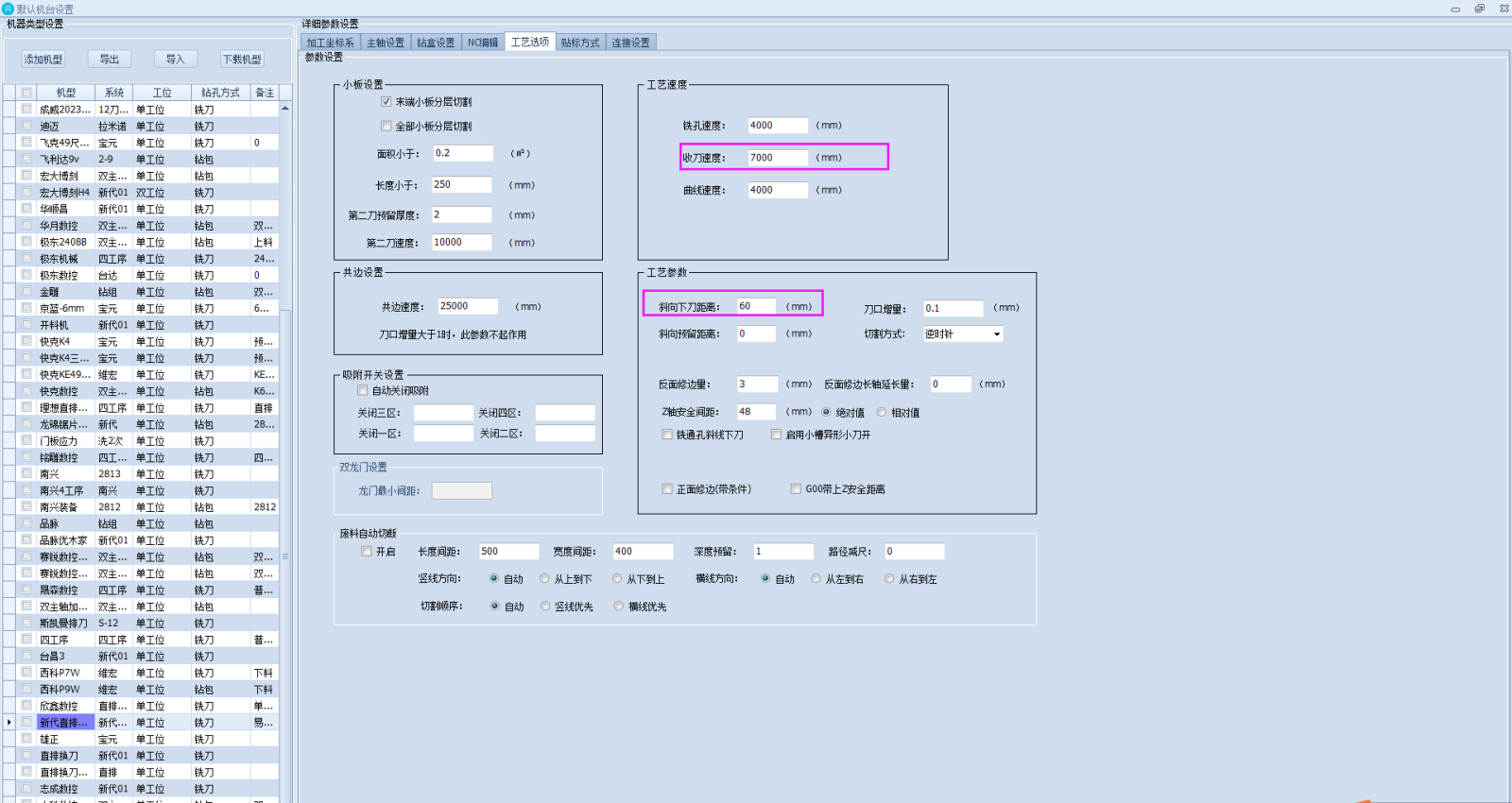Viewport: 1512px width, 803px height.
Task: Check 铣通孔斜线下刀 option
Action: [x=667, y=435]
